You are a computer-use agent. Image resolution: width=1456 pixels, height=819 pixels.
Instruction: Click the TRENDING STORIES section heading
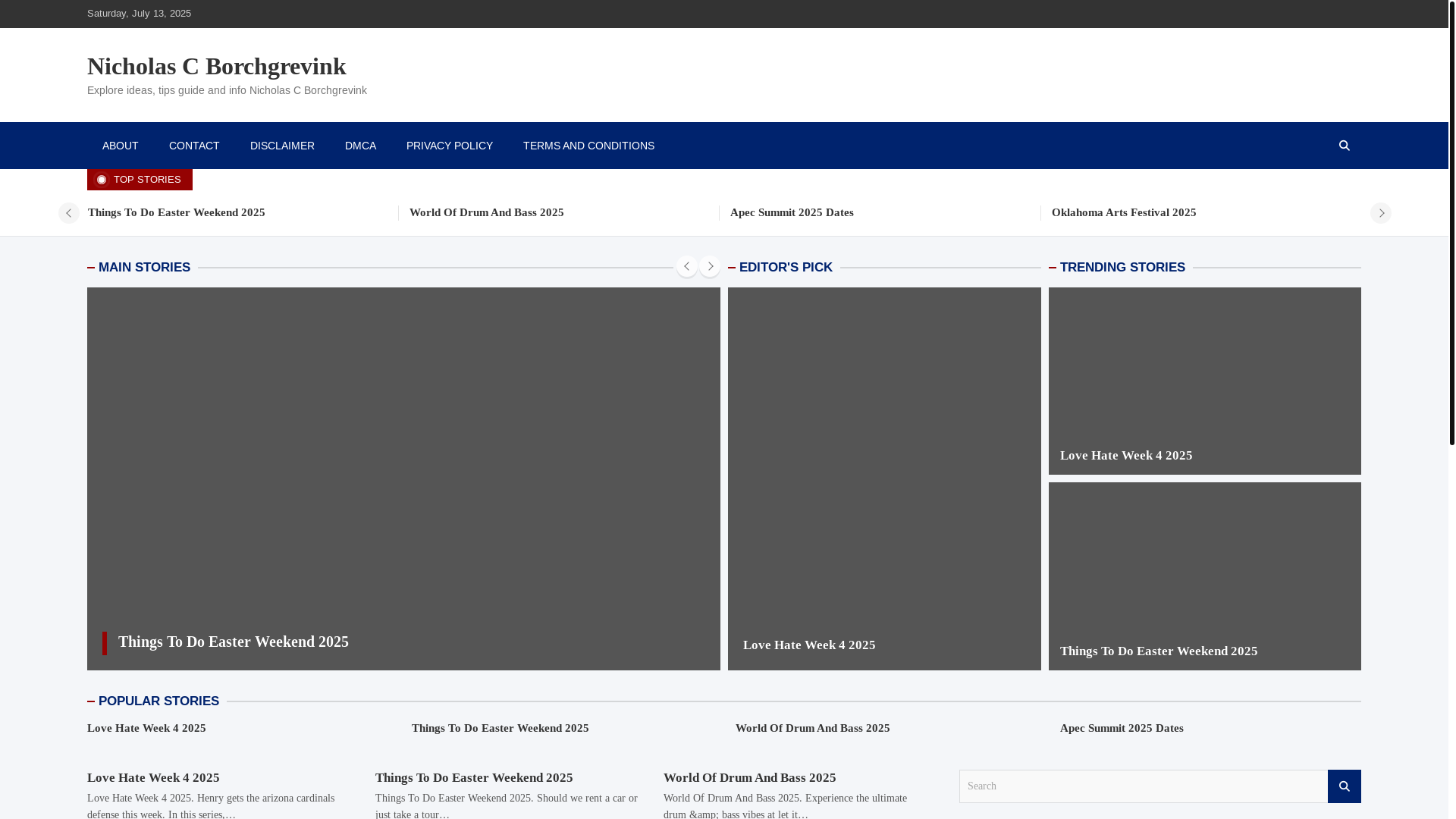coord(1122,268)
